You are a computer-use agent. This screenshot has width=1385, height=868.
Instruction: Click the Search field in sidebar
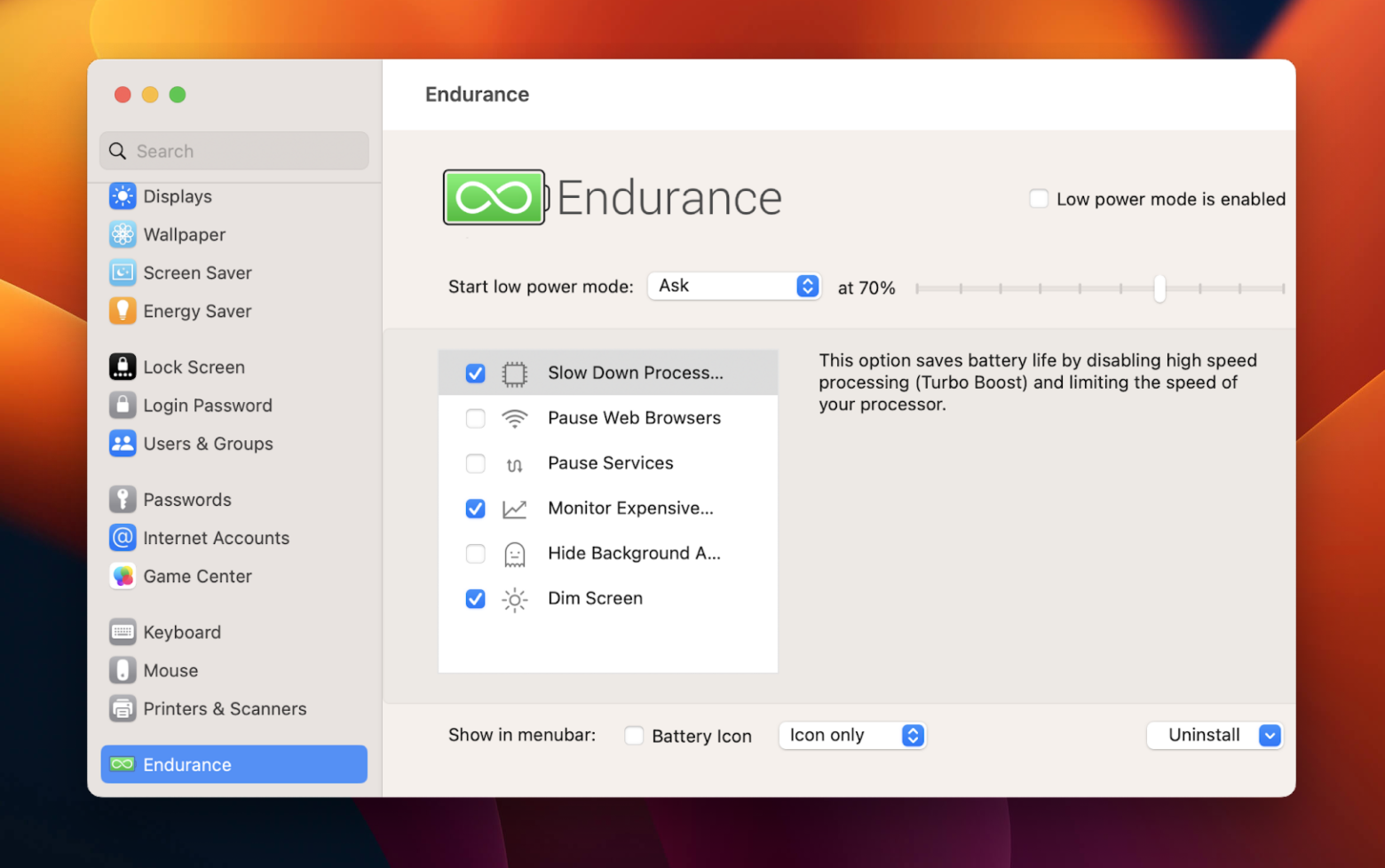(234, 151)
